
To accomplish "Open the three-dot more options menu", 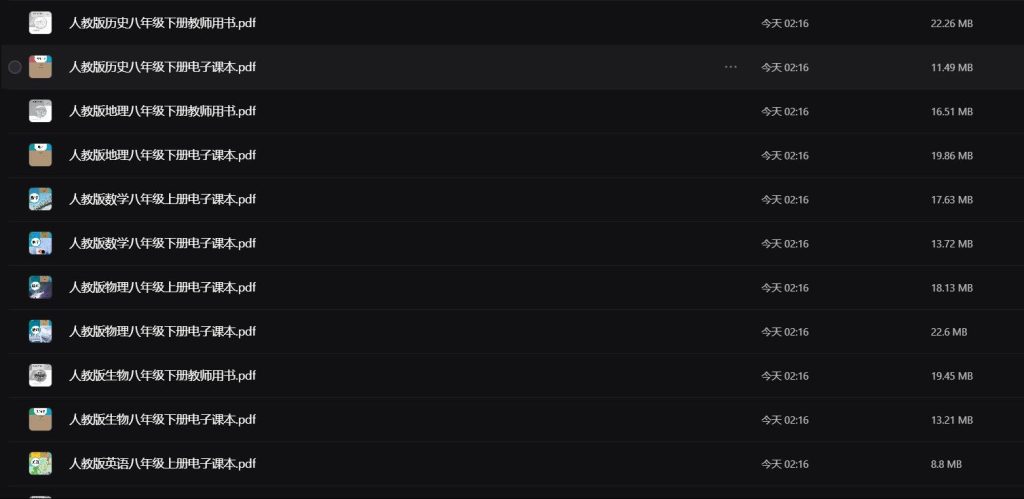I will 730,67.
